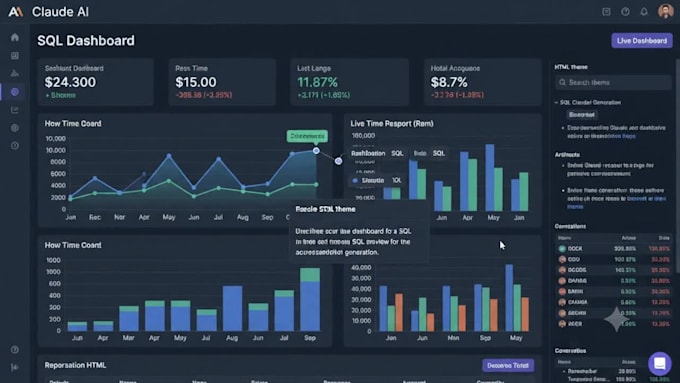This screenshot has width=680, height=383.
Task: Click the avatar in the CAAMGA row
Action: point(562,302)
